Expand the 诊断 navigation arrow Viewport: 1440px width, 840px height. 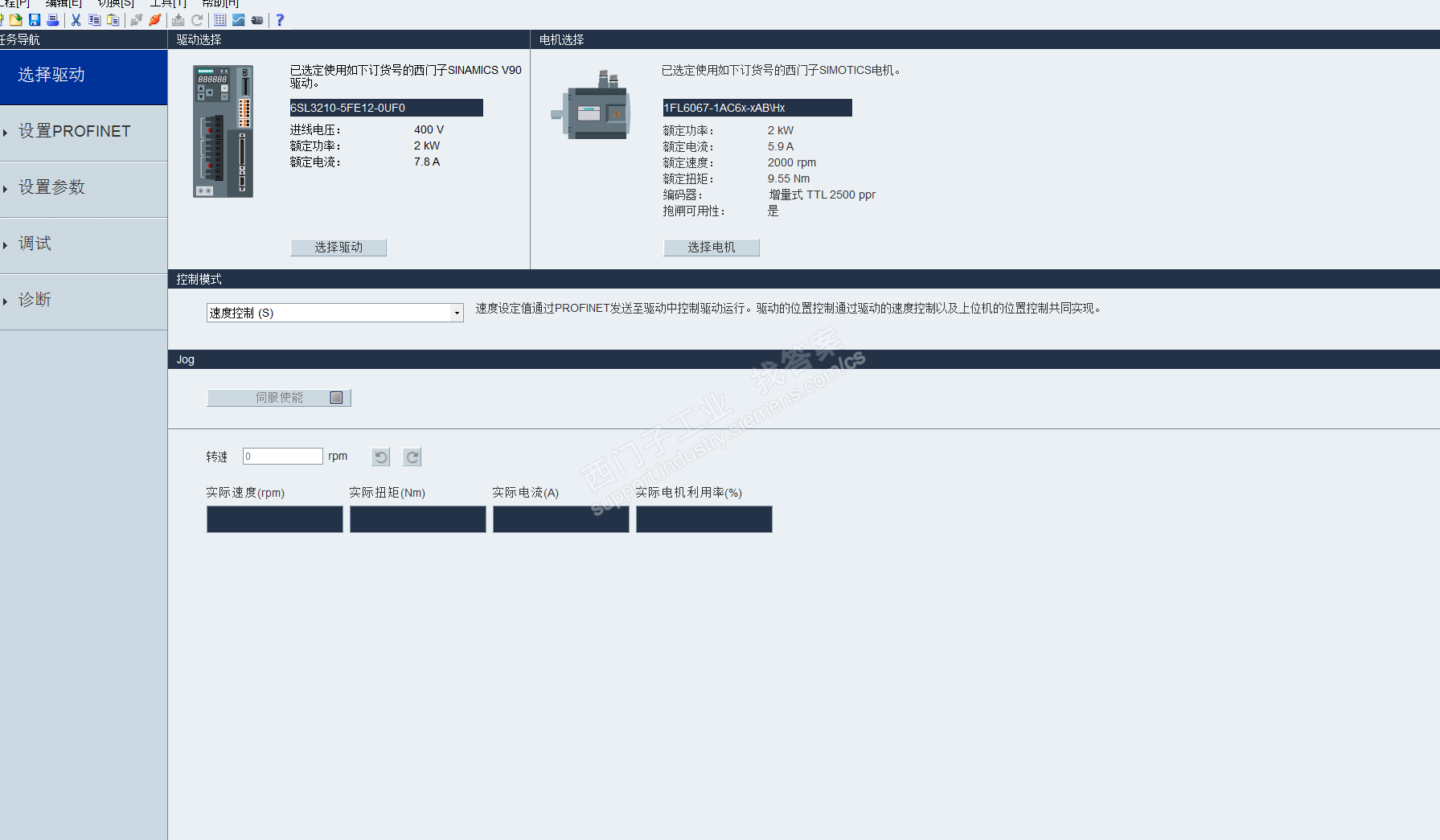pyautogui.click(x=5, y=301)
